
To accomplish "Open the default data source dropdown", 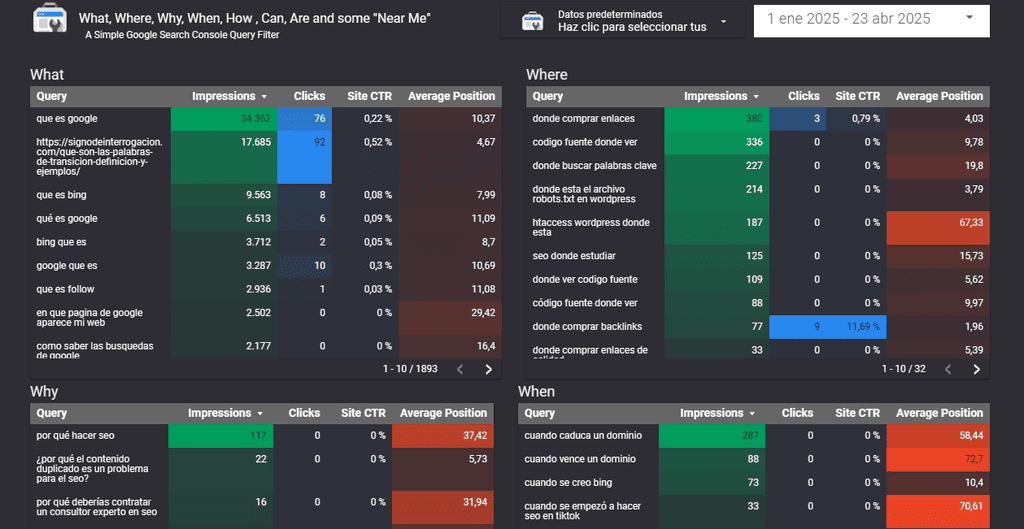I will click(x=622, y=21).
